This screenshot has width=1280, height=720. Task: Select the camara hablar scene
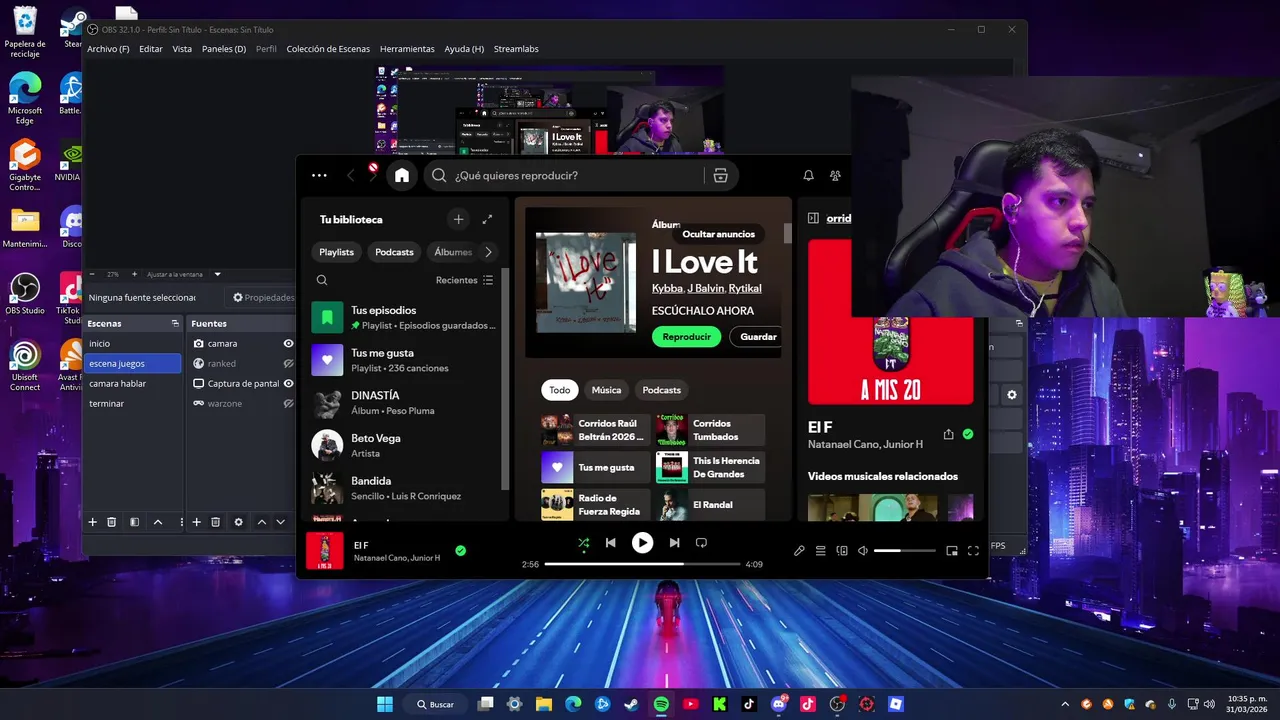click(133, 383)
